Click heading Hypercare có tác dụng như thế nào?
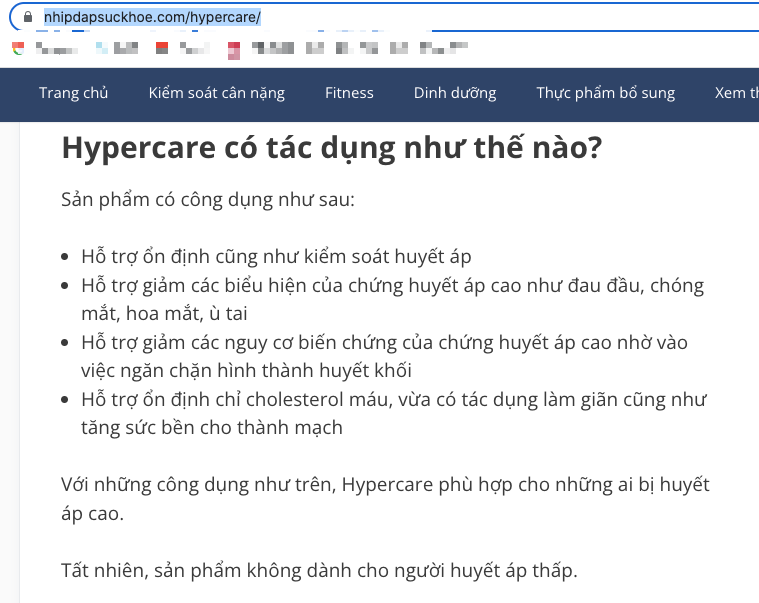 [x=332, y=148]
